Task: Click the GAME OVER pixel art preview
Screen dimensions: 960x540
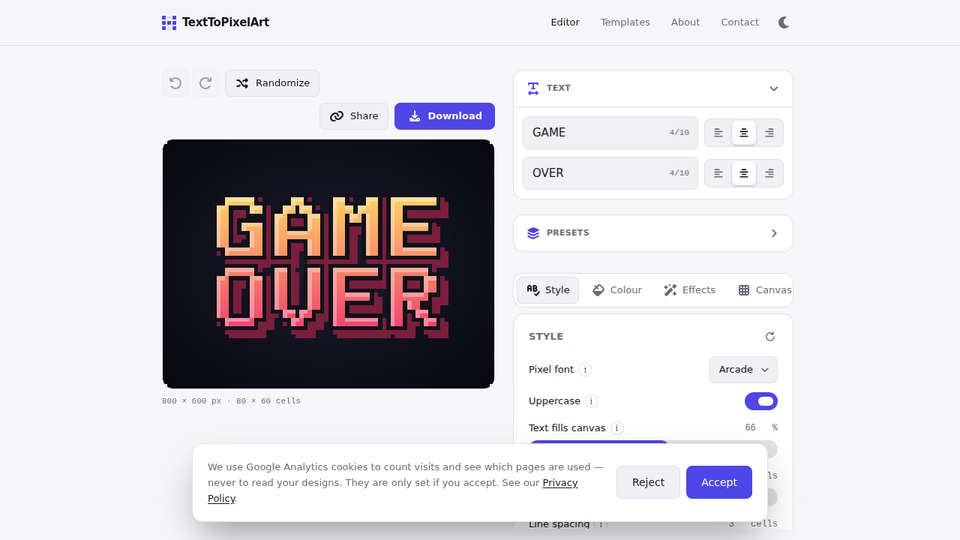Action: point(328,264)
